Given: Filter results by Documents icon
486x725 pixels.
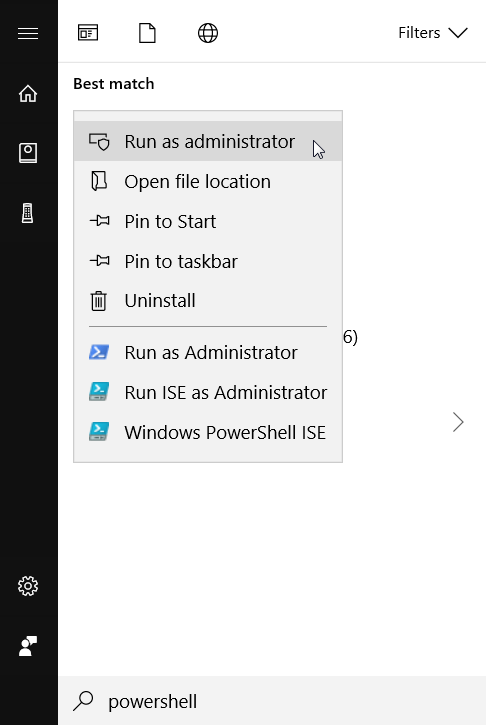Looking at the screenshot, I should click(x=148, y=33).
